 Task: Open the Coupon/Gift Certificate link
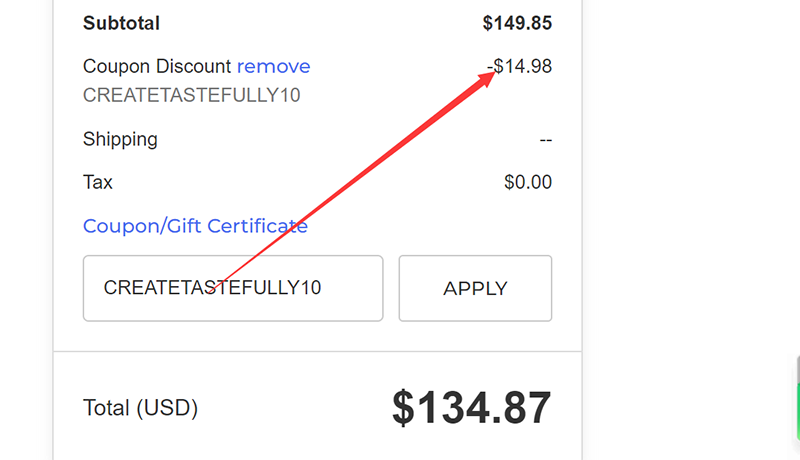coord(195,226)
